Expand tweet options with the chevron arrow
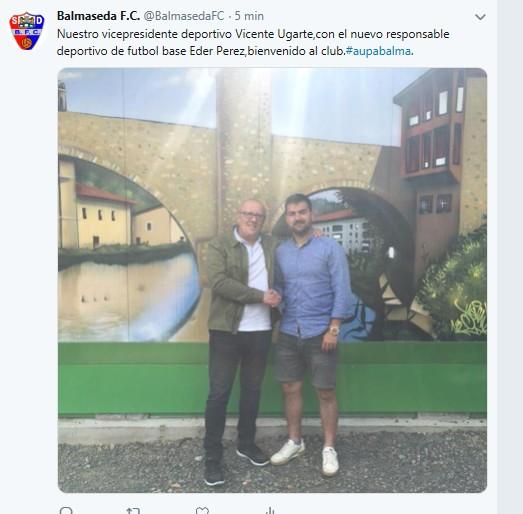Image resolution: width=523 pixels, height=514 pixels. 480,17
